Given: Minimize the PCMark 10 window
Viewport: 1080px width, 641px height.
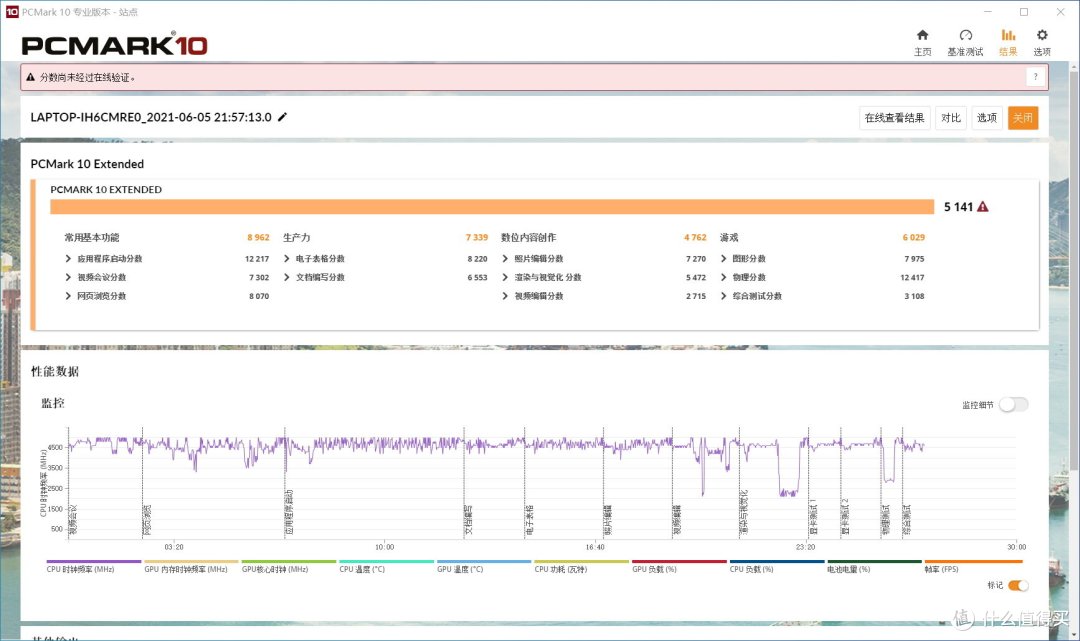Looking at the screenshot, I should click(988, 12).
